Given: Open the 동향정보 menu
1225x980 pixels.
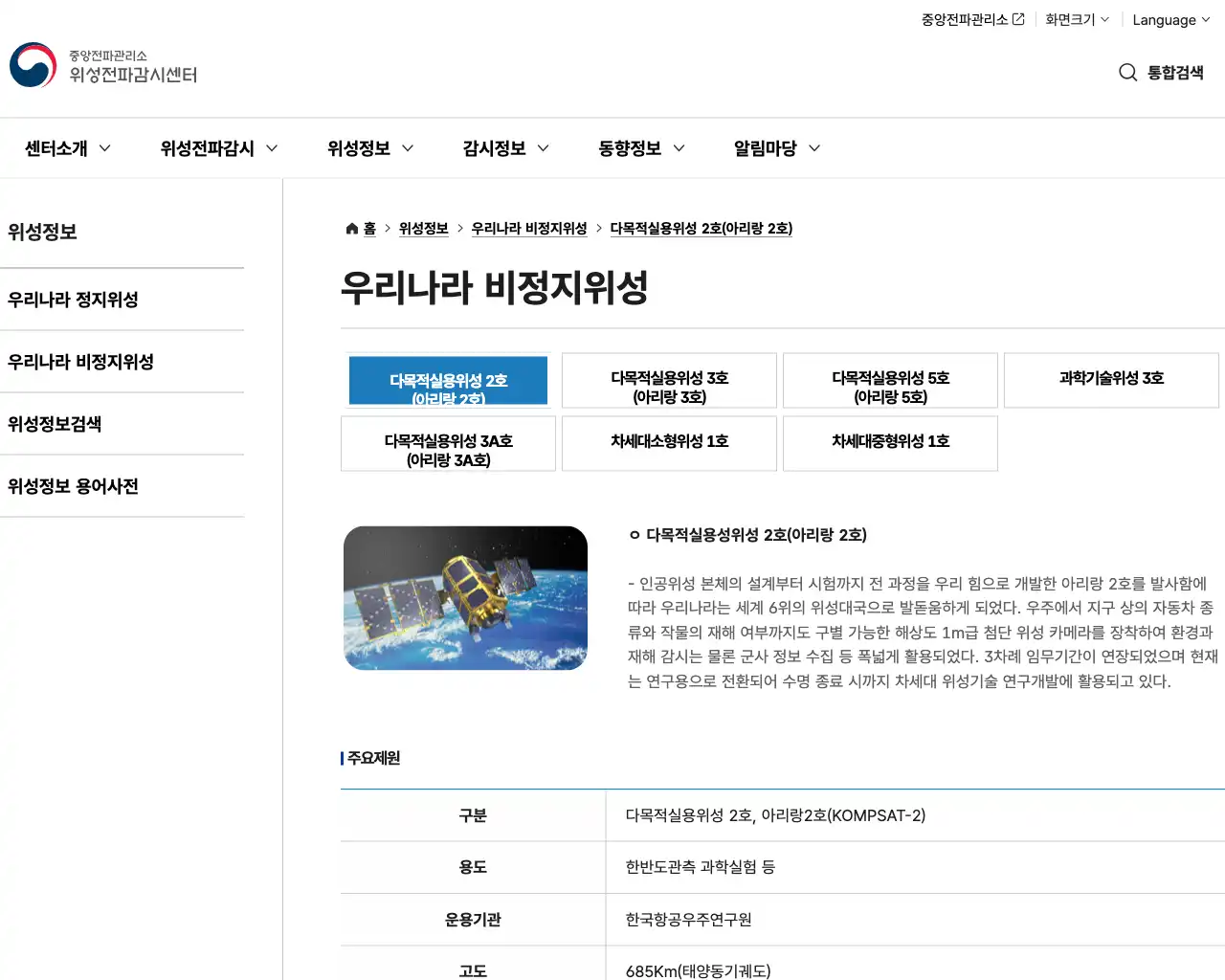Looking at the screenshot, I should 632,148.
